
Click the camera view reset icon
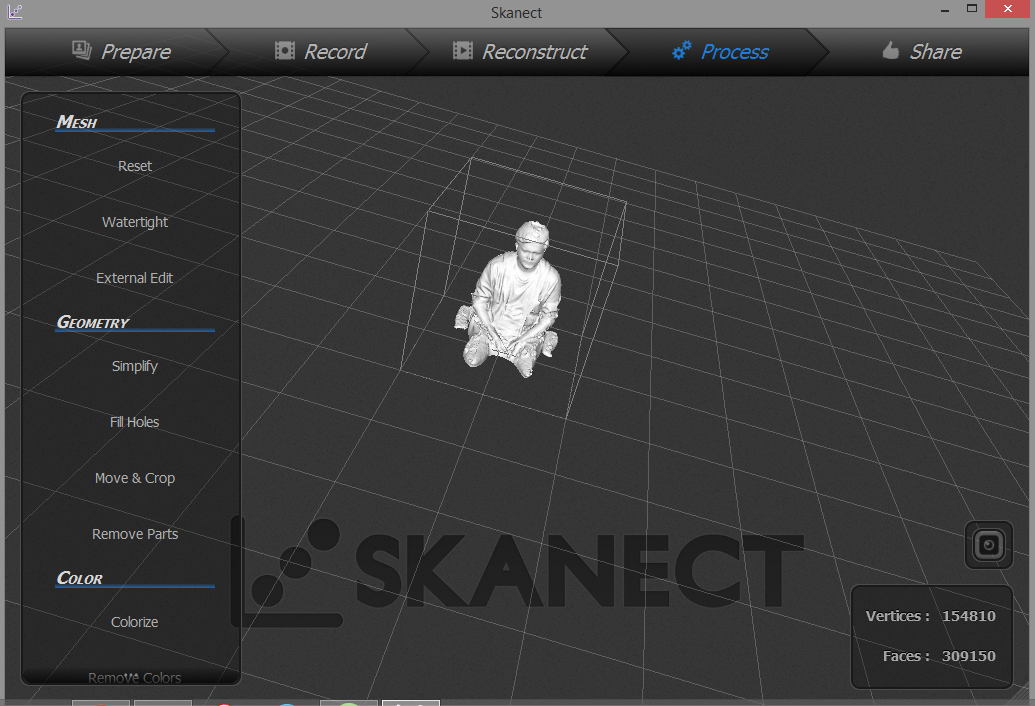coord(988,545)
